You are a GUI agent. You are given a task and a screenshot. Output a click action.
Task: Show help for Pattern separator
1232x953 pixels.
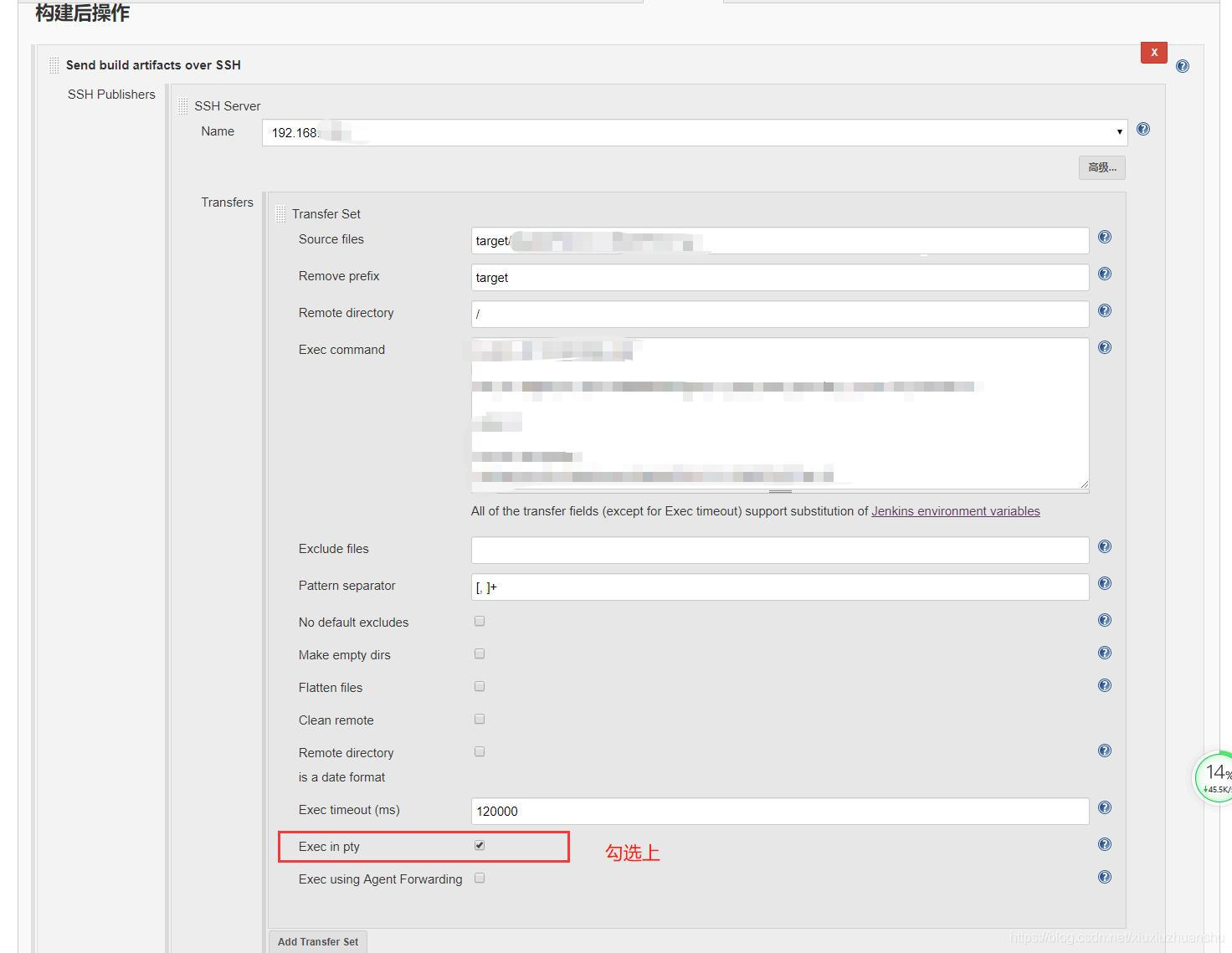pos(1105,583)
